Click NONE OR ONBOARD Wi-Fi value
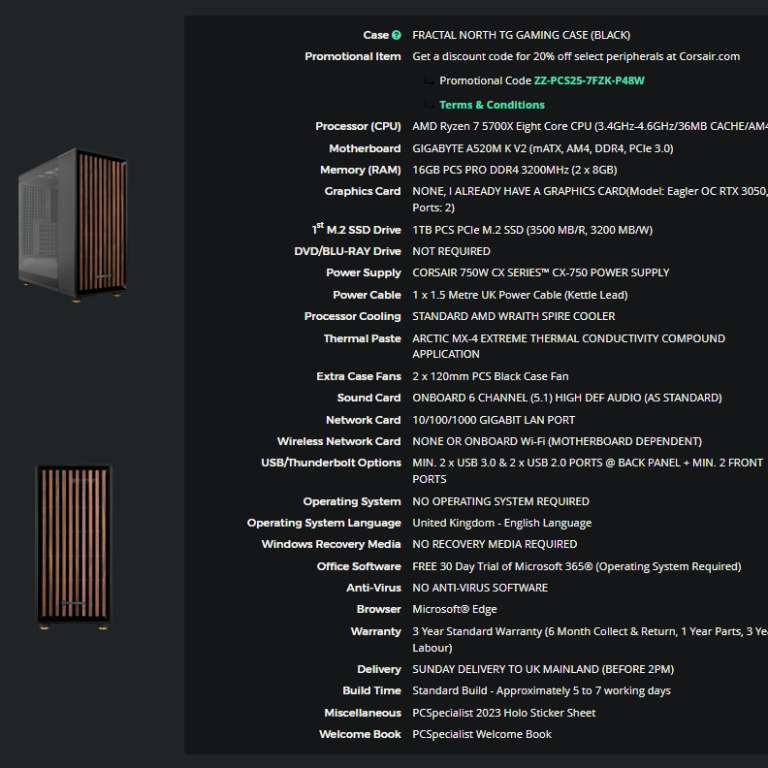The width and height of the screenshot is (768, 768). 557,441
